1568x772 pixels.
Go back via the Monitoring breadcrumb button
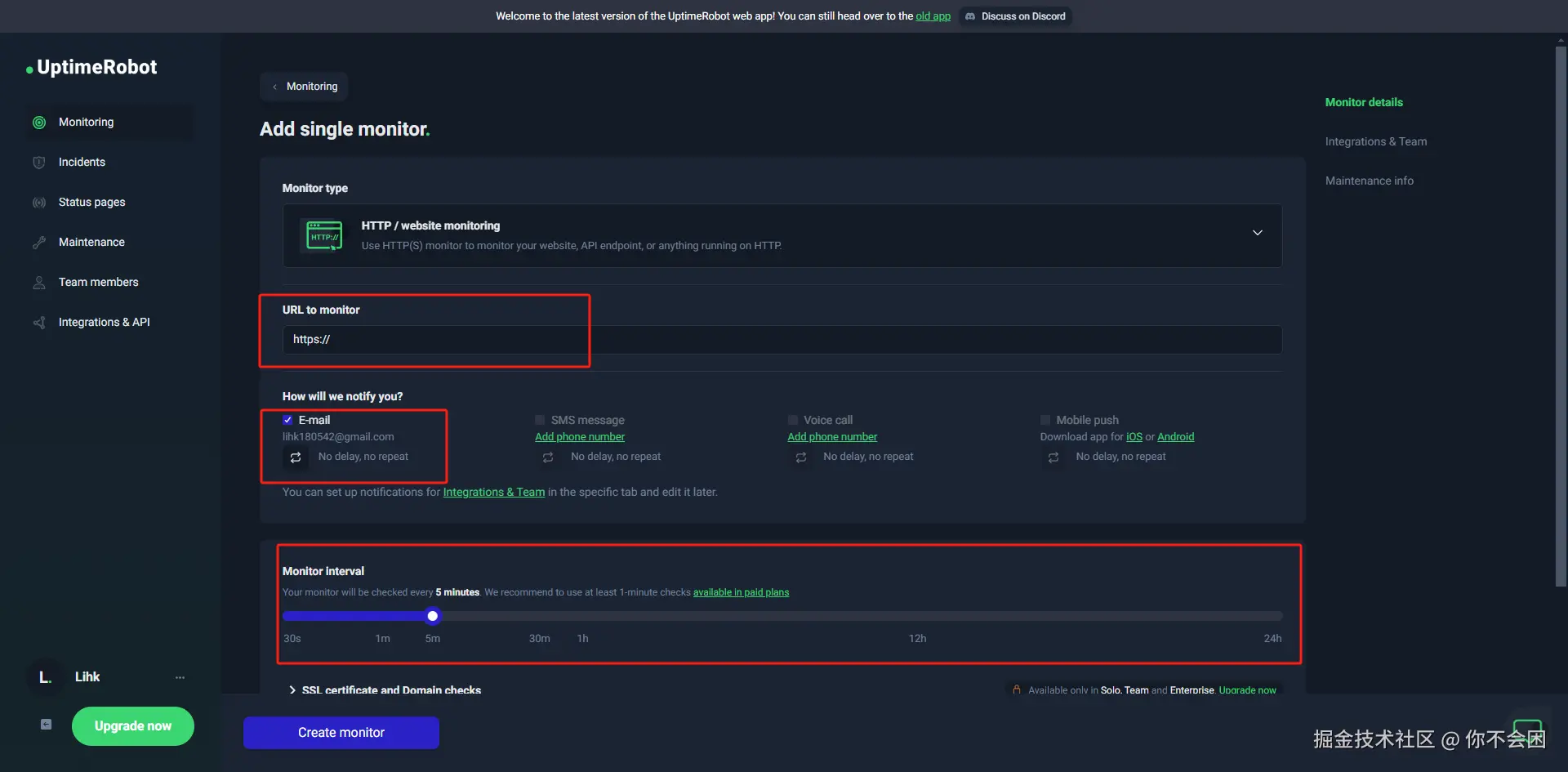tap(304, 87)
